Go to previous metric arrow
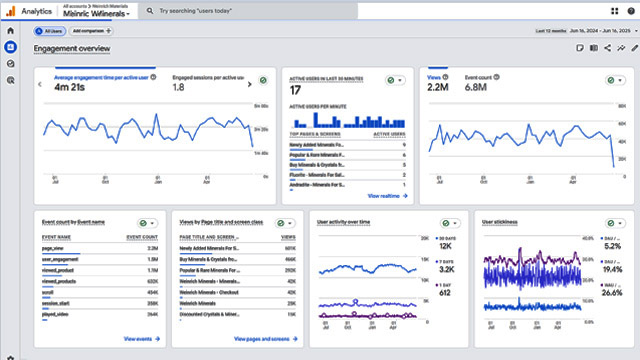The width and height of the screenshot is (640, 360). click(40, 84)
